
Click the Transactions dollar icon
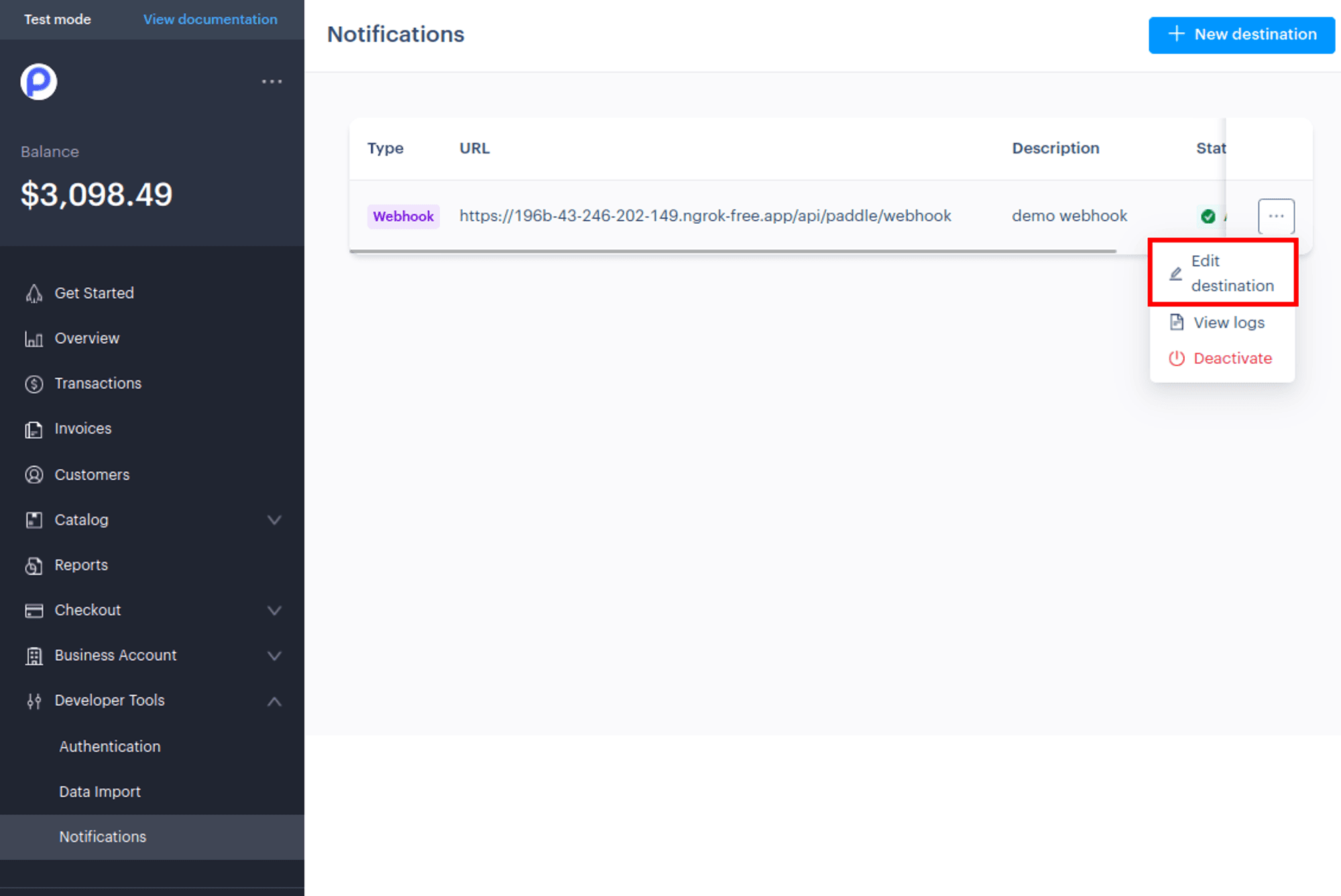click(x=34, y=383)
